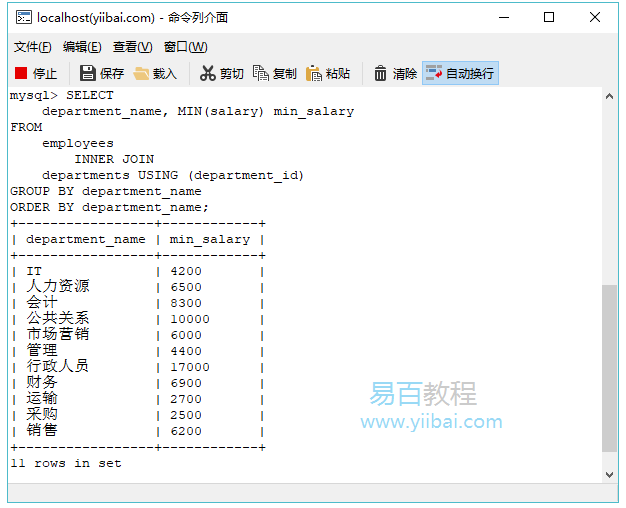
Task: Maximize the command line window
Action: pyautogui.click(x=549, y=17)
